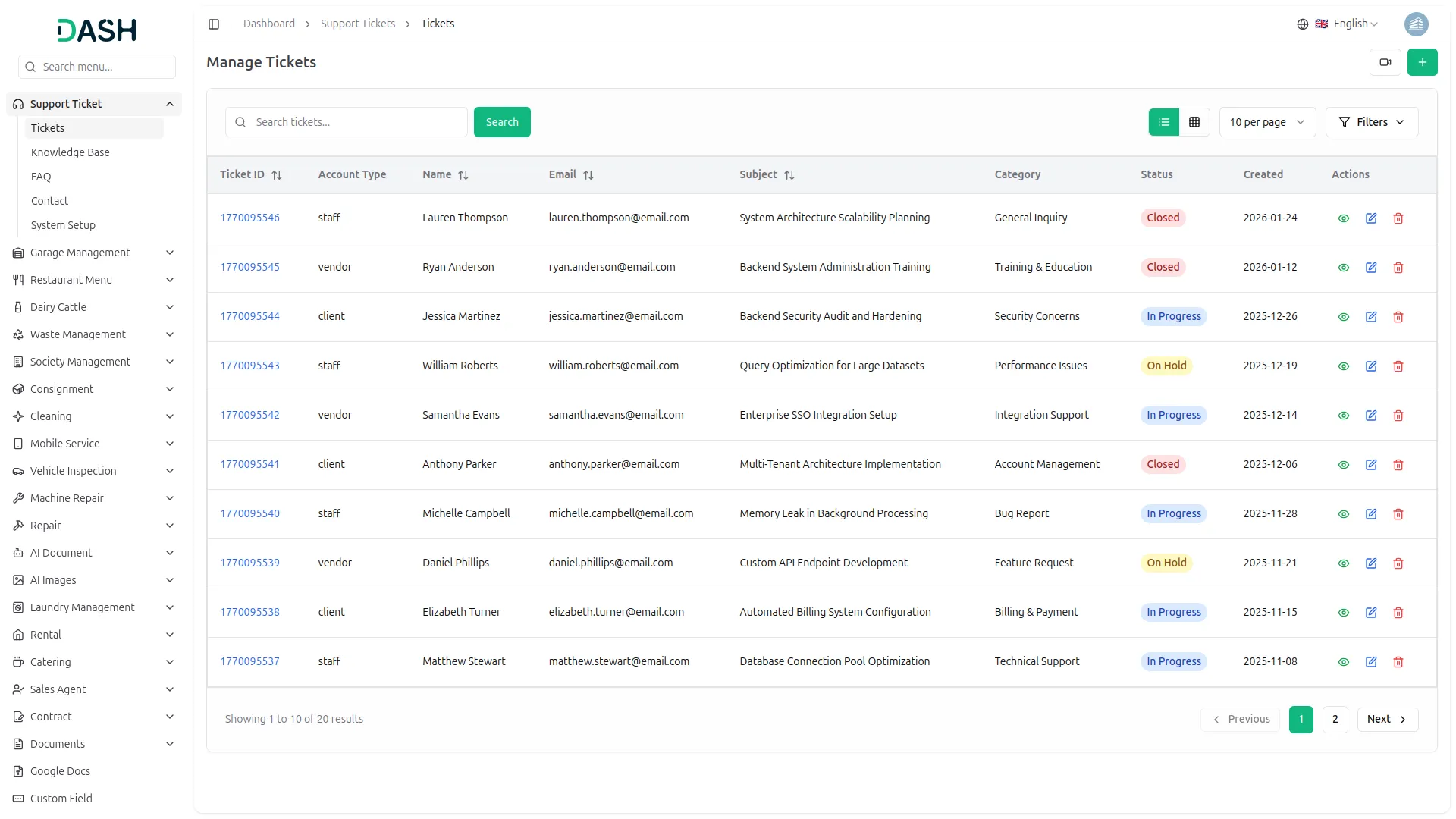Open the user avatar profile menu

coord(1416,24)
